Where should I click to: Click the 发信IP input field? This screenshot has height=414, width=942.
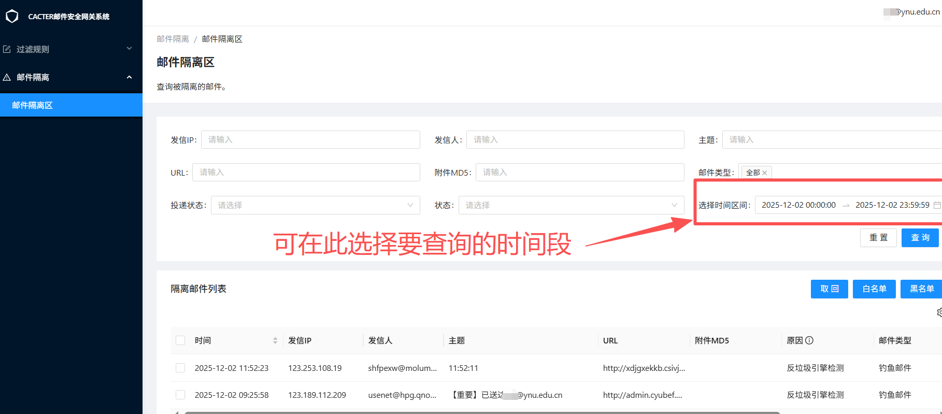310,140
